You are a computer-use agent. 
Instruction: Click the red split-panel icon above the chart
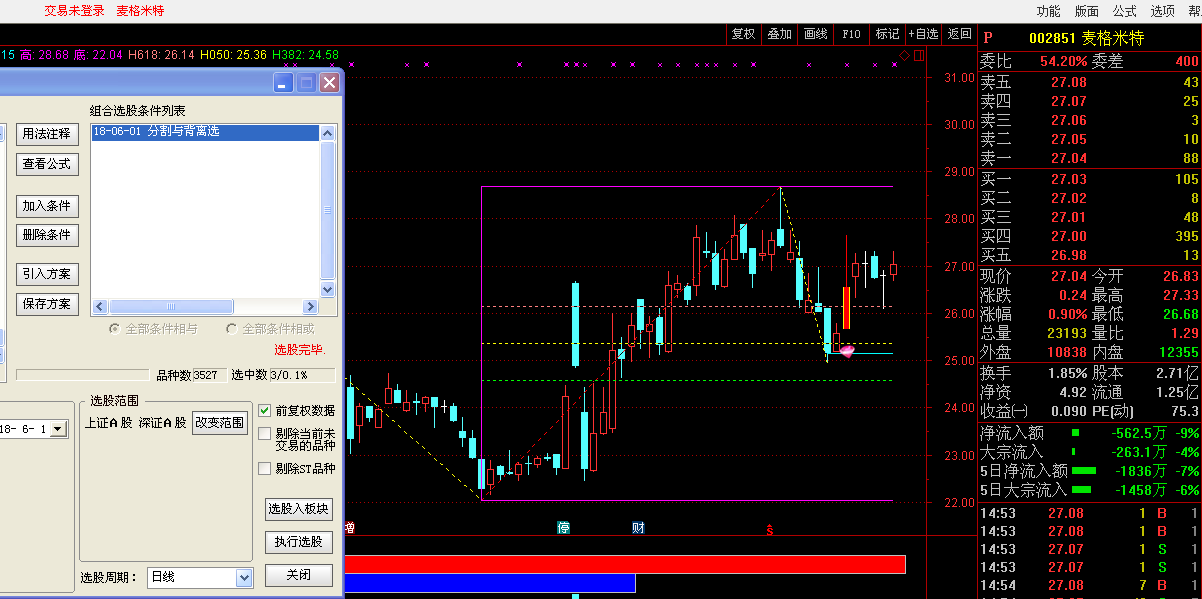coord(918,54)
